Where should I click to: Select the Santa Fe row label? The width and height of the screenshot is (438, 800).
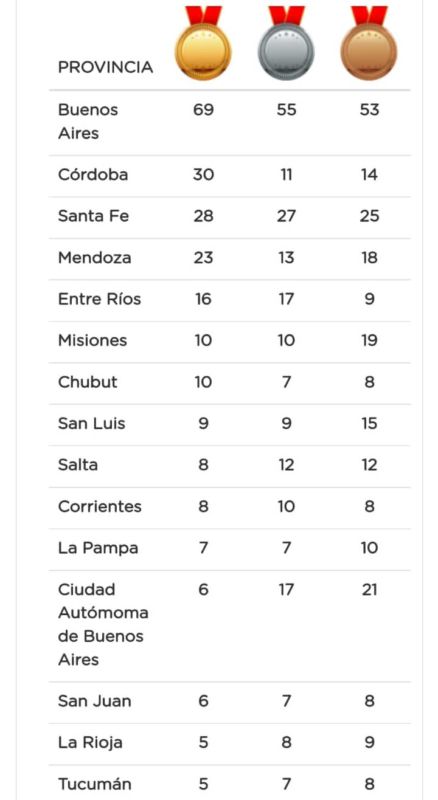[x=93, y=216]
